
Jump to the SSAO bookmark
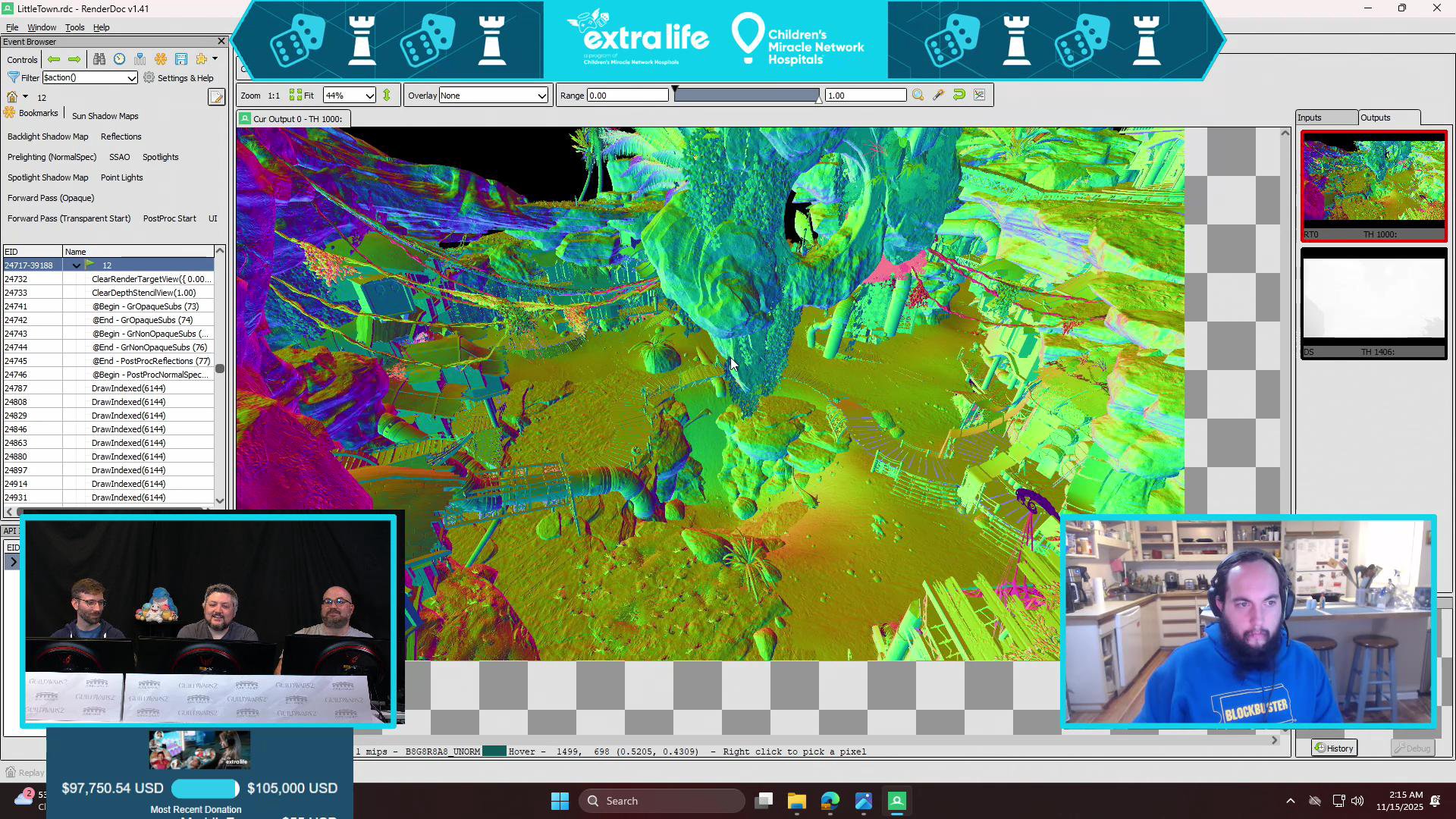pyautogui.click(x=119, y=157)
